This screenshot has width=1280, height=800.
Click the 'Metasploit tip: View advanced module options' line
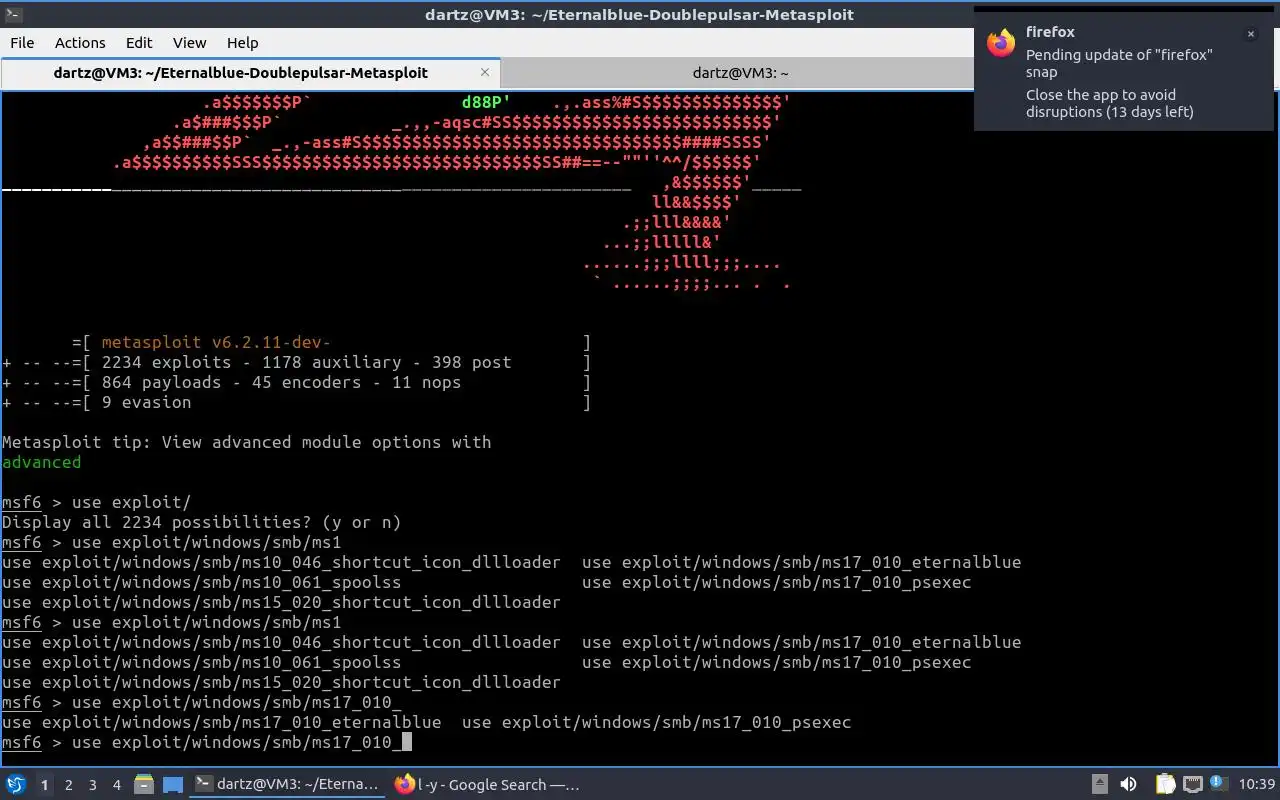[x=246, y=442]
